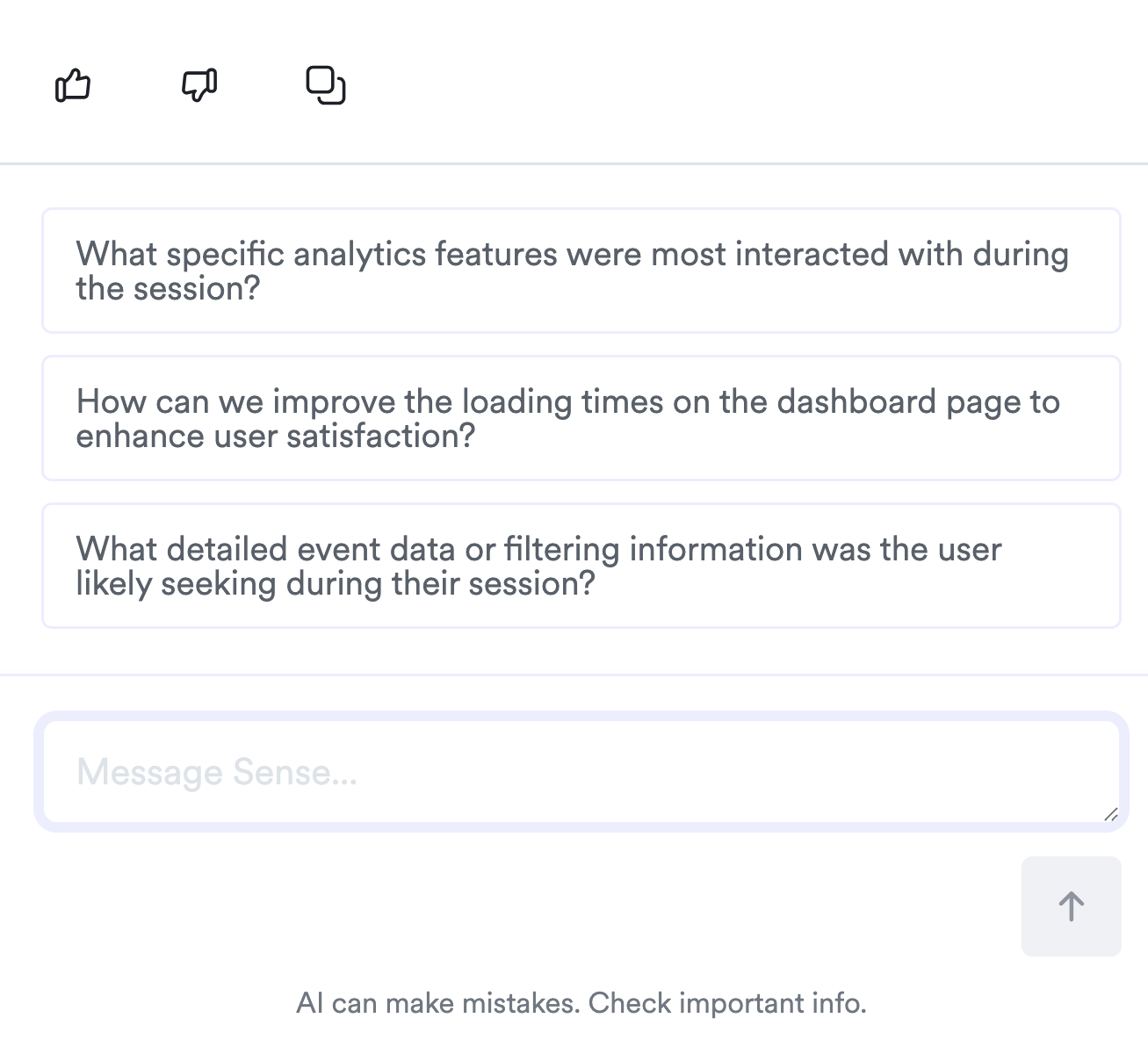Mark the response as unhelpful
This screenshot has height=1047, width=1148.
point(199,86)
